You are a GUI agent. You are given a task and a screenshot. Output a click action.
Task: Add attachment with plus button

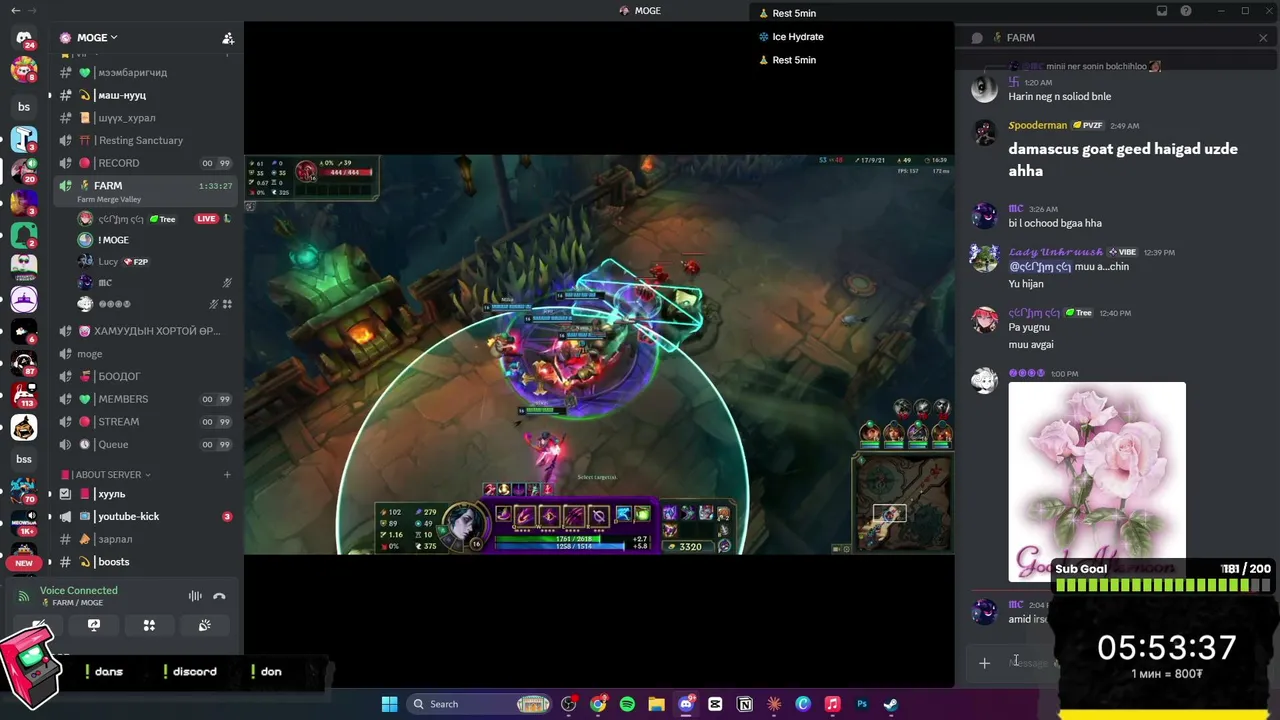[x=985, y=663]
